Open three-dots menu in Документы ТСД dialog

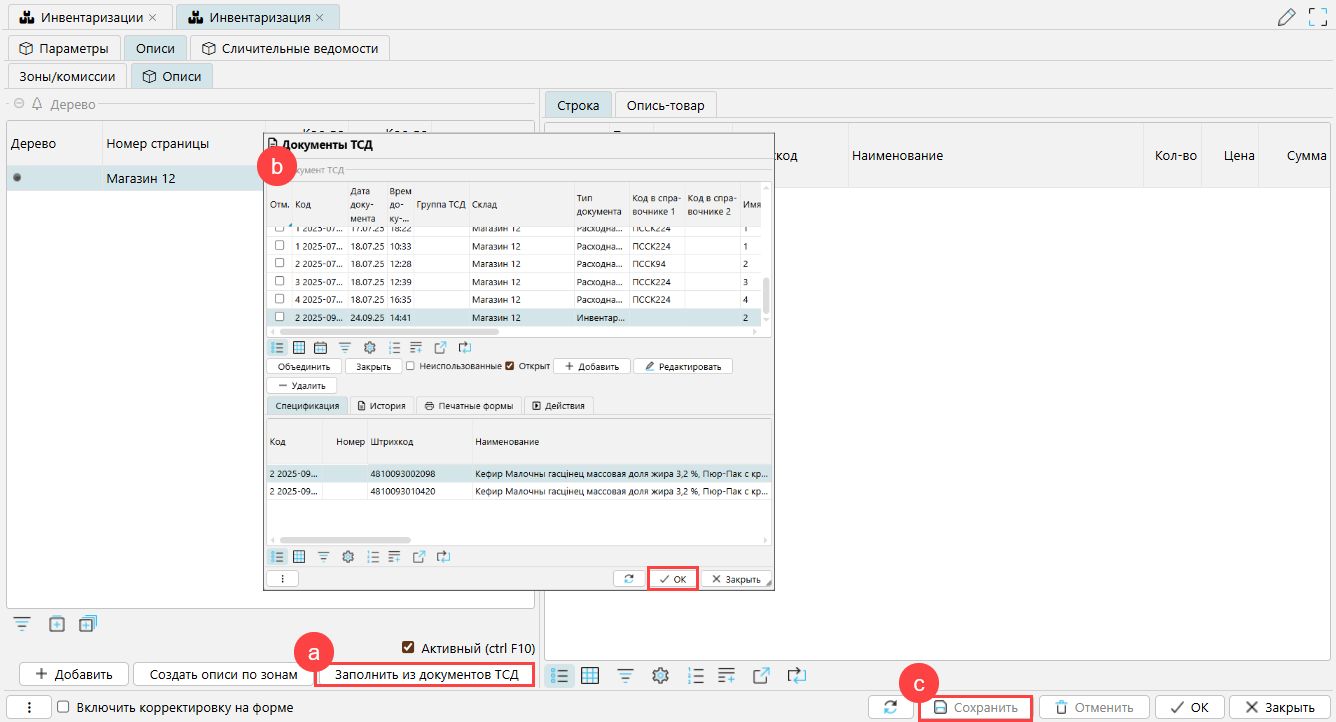pos(282,578)
